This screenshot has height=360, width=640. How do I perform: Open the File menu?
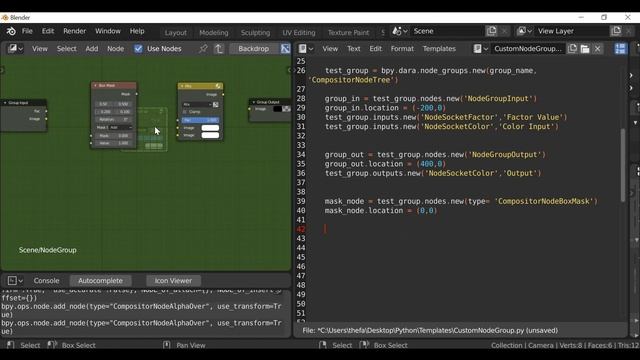point(27,31)
